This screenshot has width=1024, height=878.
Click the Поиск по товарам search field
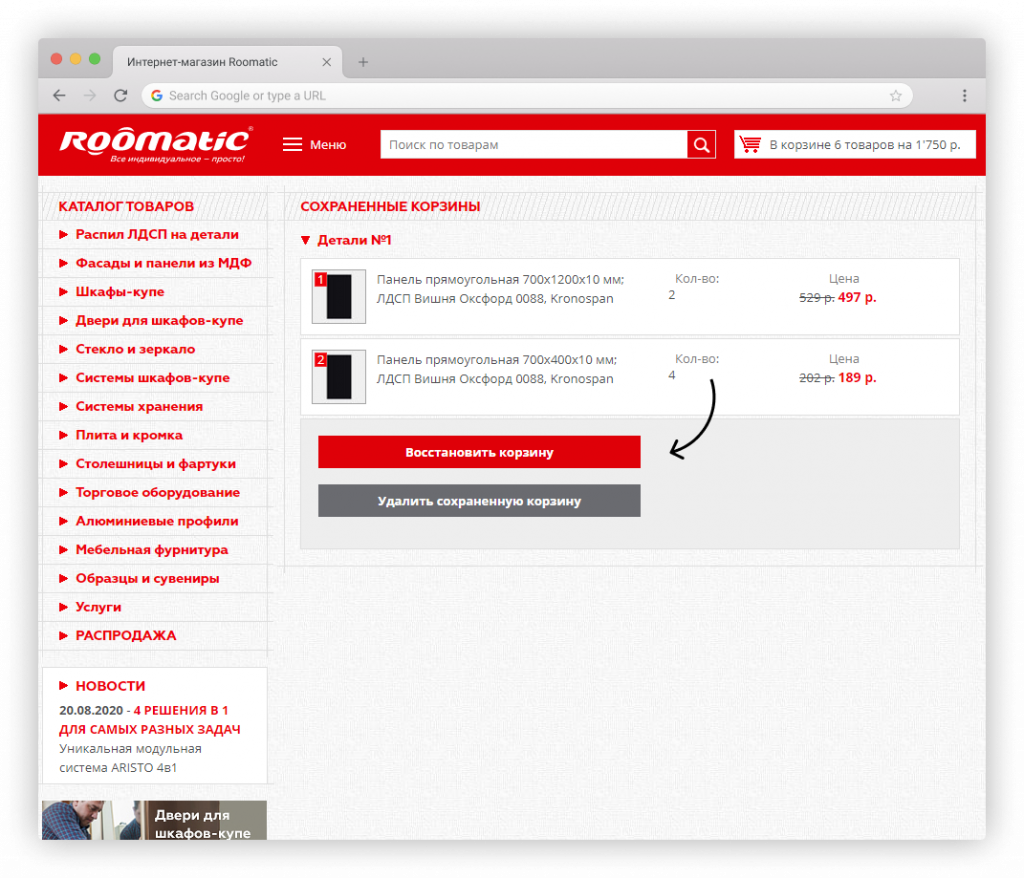point(533,145)
